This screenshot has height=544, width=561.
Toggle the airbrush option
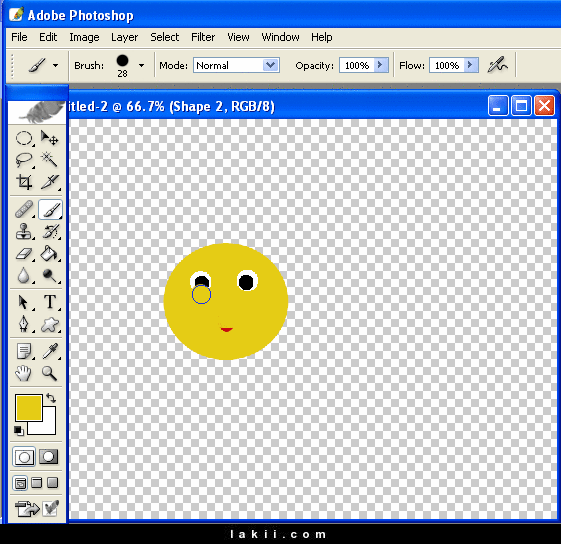click(x=497, y=65)
